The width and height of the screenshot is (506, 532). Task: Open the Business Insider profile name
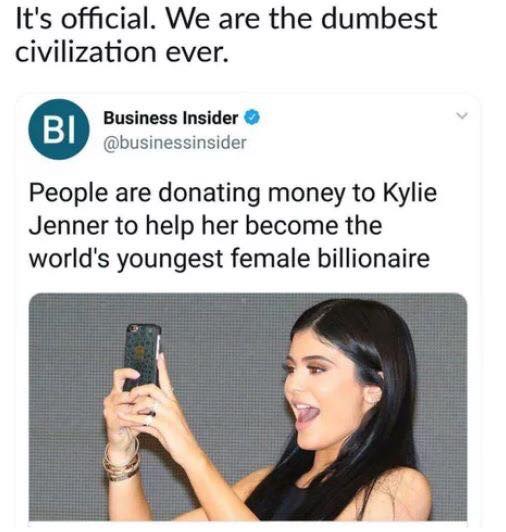coord(171,118)
